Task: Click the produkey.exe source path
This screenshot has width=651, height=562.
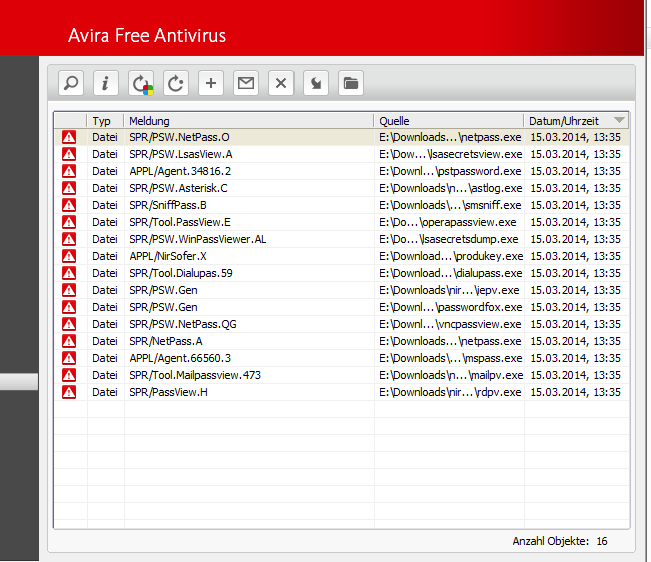Action: point(451,256)
